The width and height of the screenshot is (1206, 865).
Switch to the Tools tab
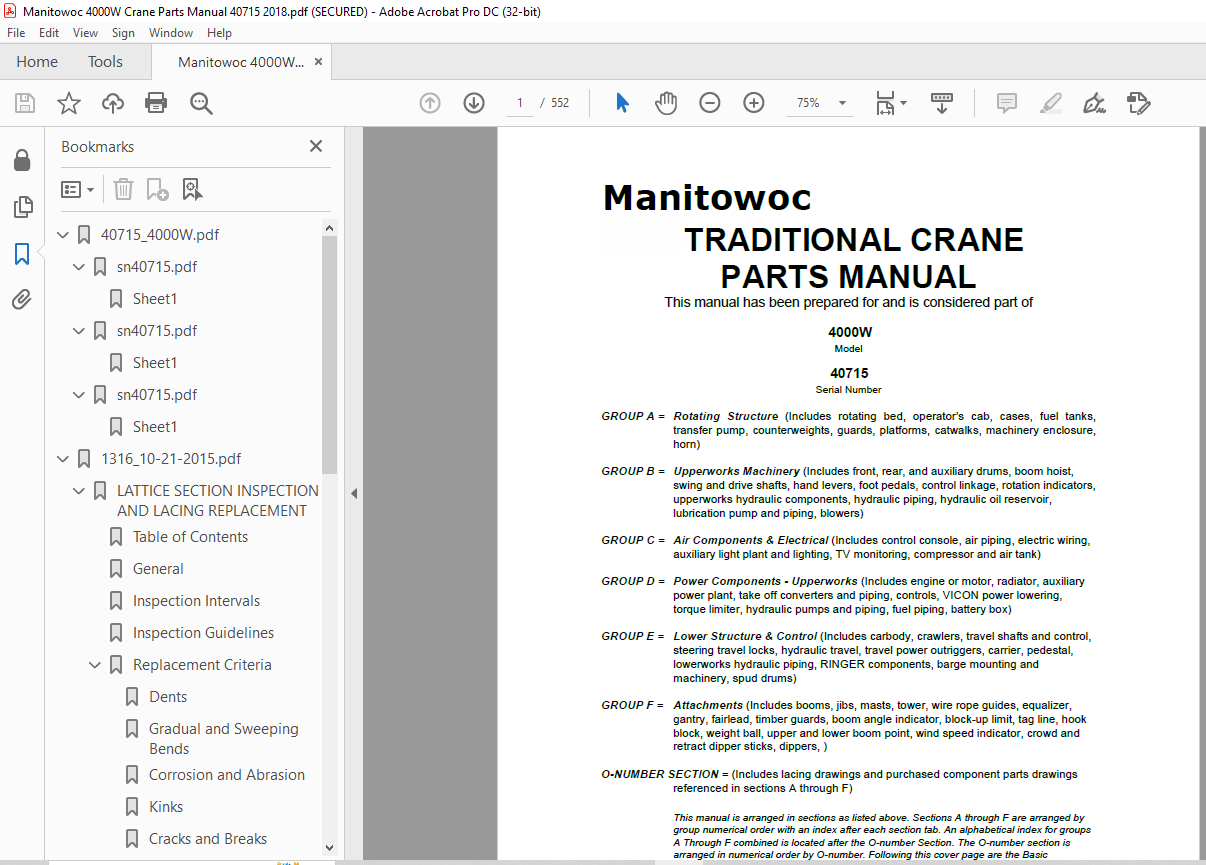pyautogui.click(x=105, y=62)
